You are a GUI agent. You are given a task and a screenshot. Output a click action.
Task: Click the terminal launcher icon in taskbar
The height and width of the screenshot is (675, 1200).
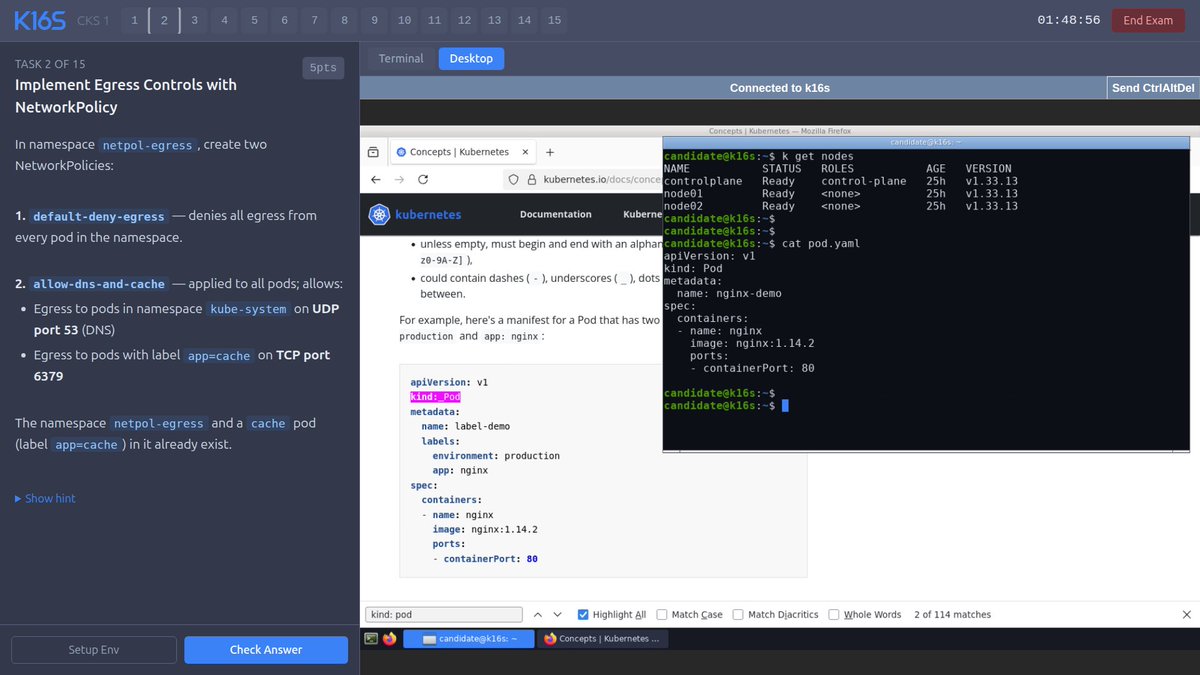pyautogui.click(x=371, y=638)
